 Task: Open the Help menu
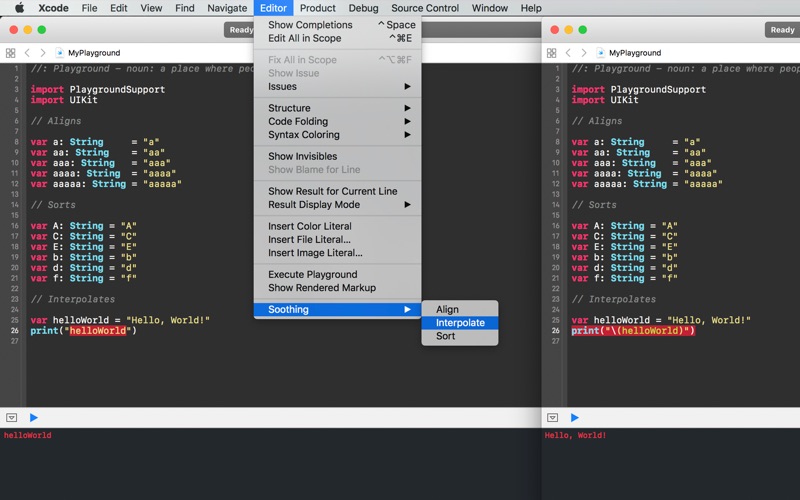point(531,8)
